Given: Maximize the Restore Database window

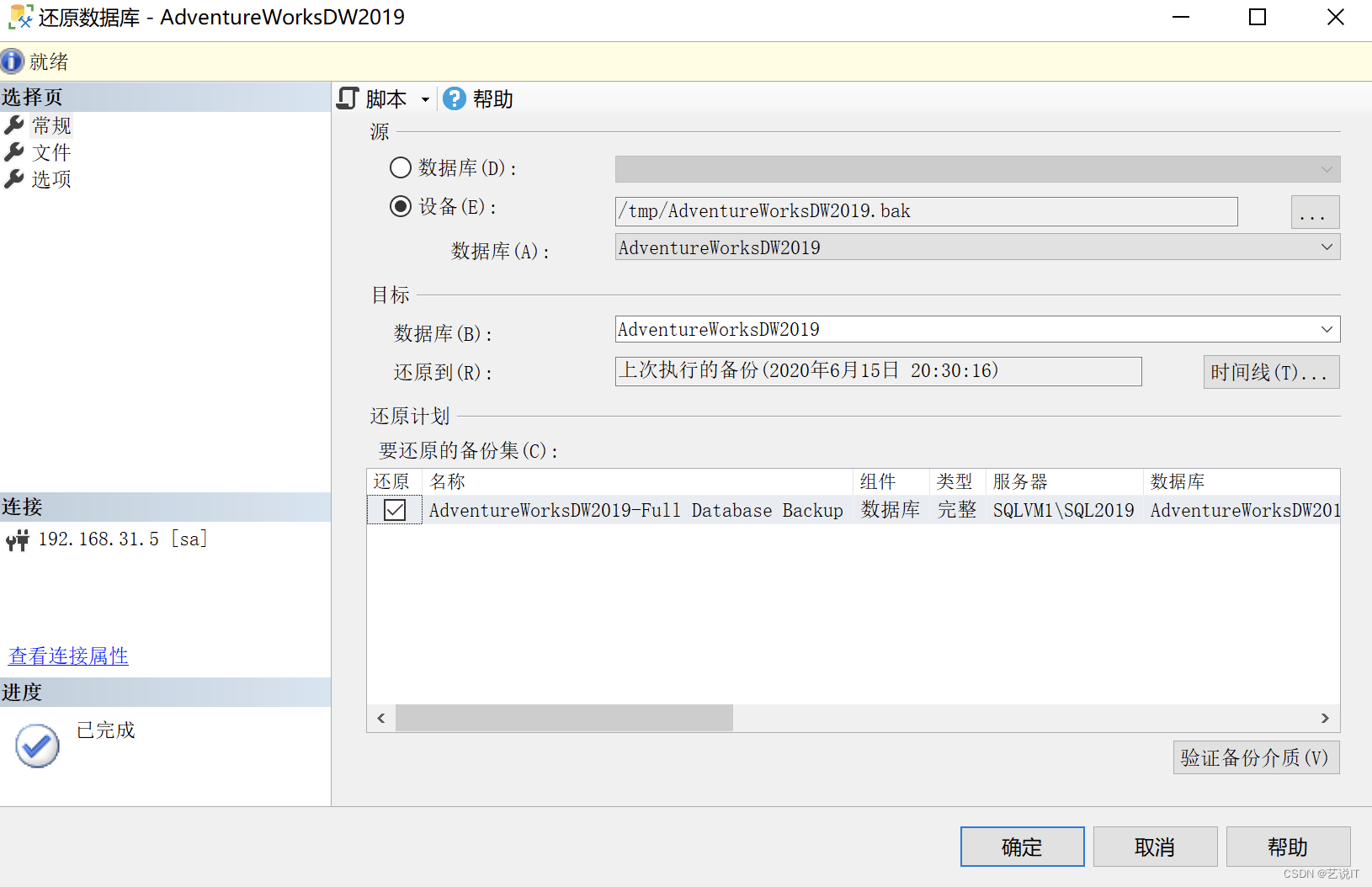Looking at the screenshot, I should click(1258, 17).
